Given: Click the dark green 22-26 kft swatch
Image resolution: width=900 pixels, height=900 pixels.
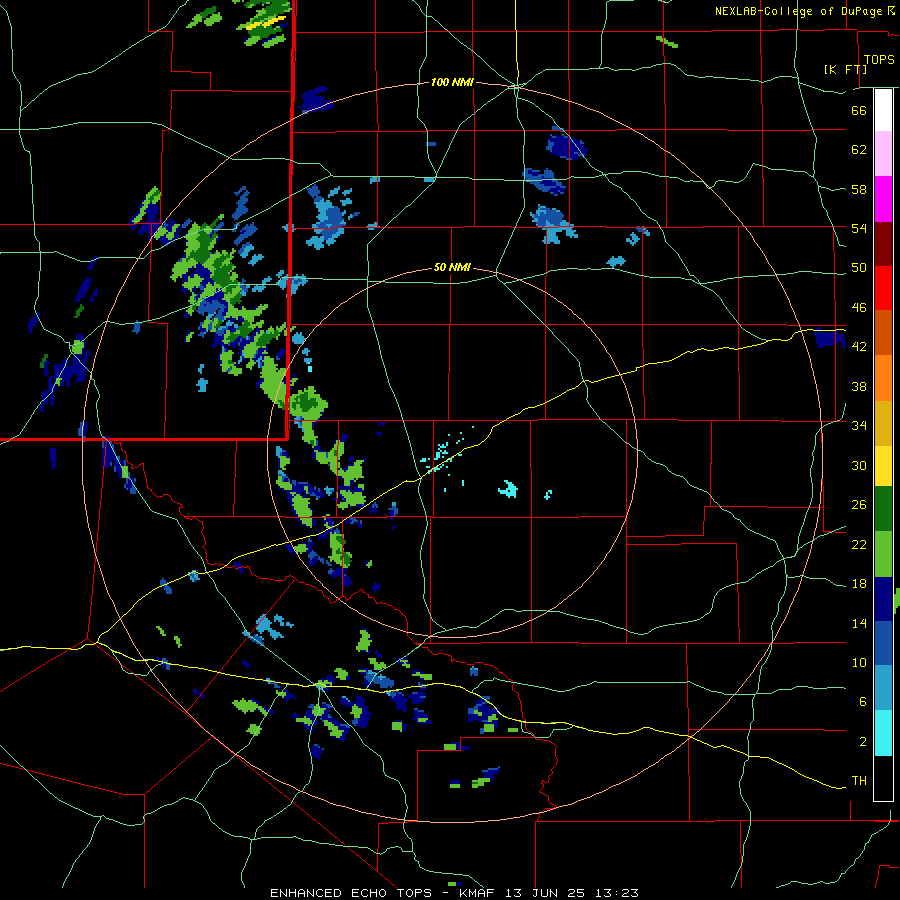Looking at the screenshot, I should click(x=883, y=509).
